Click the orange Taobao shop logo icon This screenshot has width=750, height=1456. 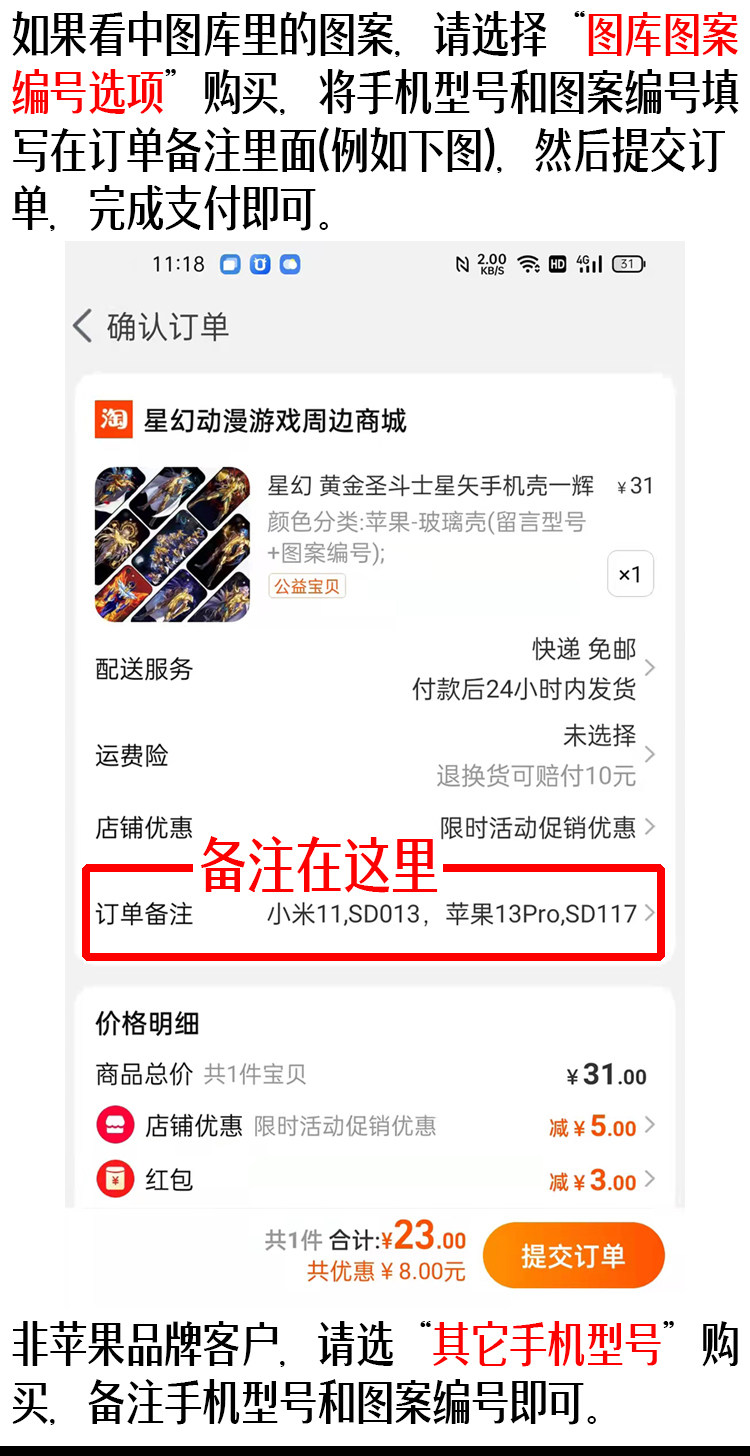tap(113, 420)
